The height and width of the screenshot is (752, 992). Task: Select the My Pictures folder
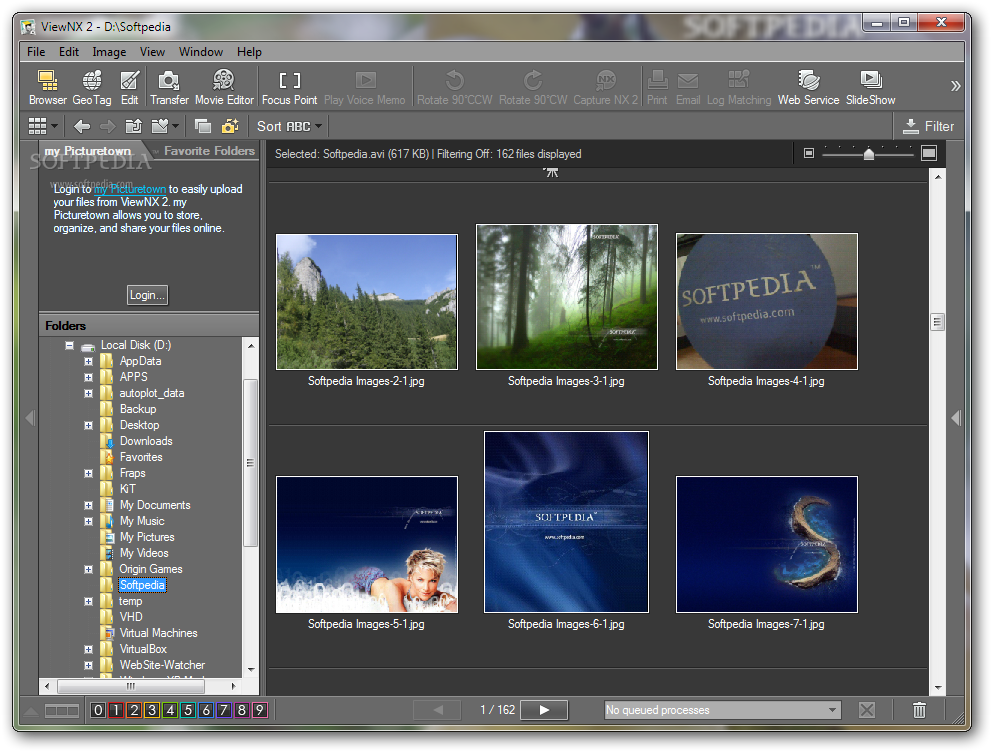pyautogui.click(x=147, y=537)
